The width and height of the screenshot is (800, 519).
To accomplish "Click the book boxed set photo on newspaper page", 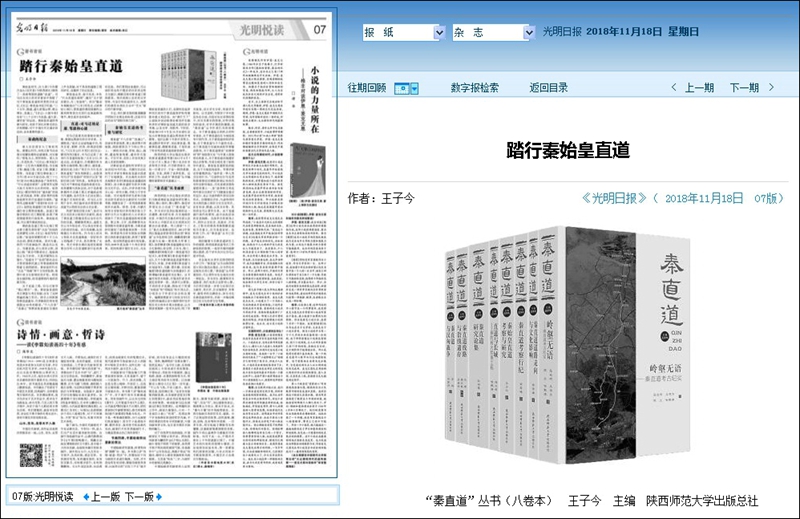I will coord(189,75).
